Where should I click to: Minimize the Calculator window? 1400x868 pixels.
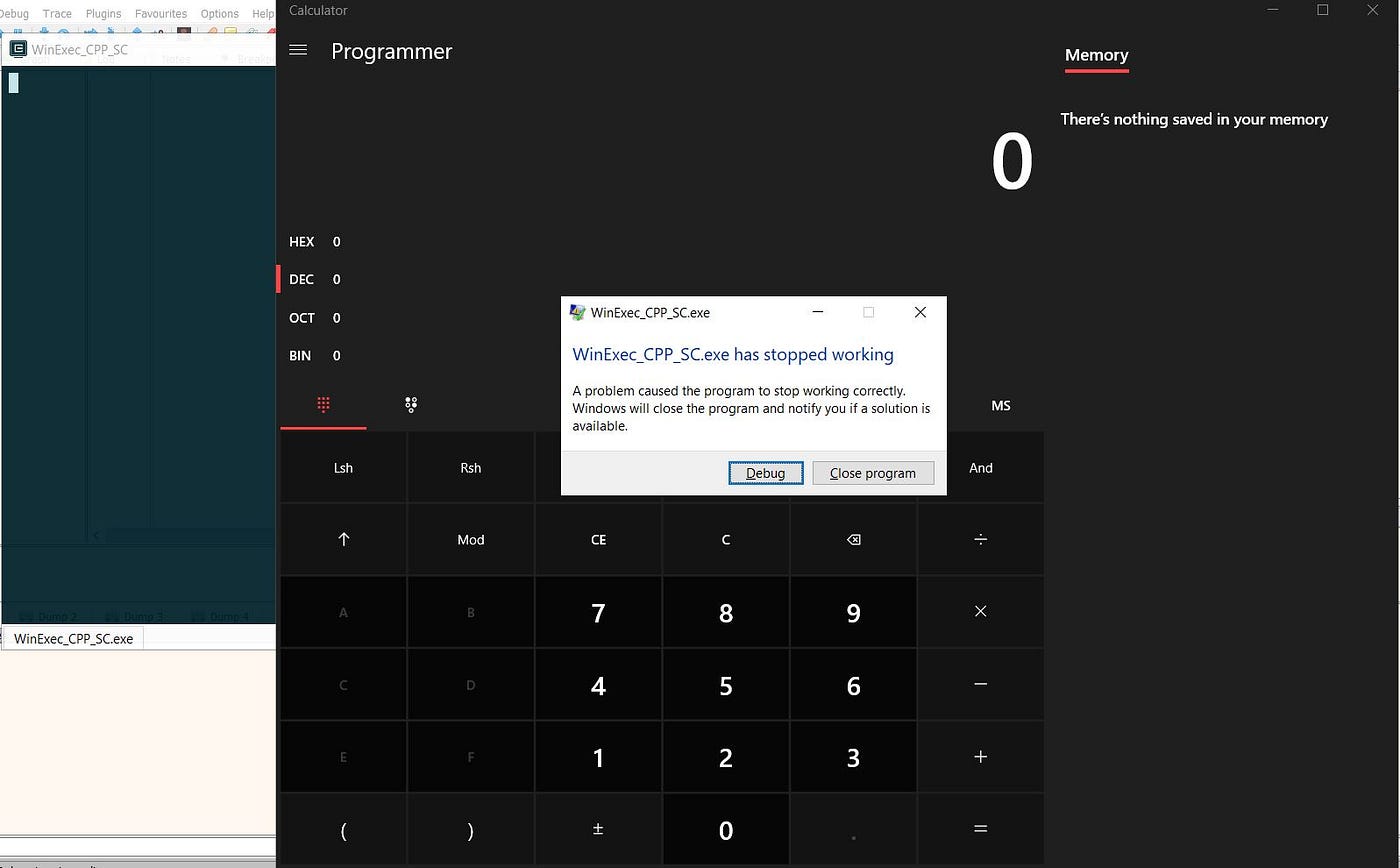tap(1273, 10)
